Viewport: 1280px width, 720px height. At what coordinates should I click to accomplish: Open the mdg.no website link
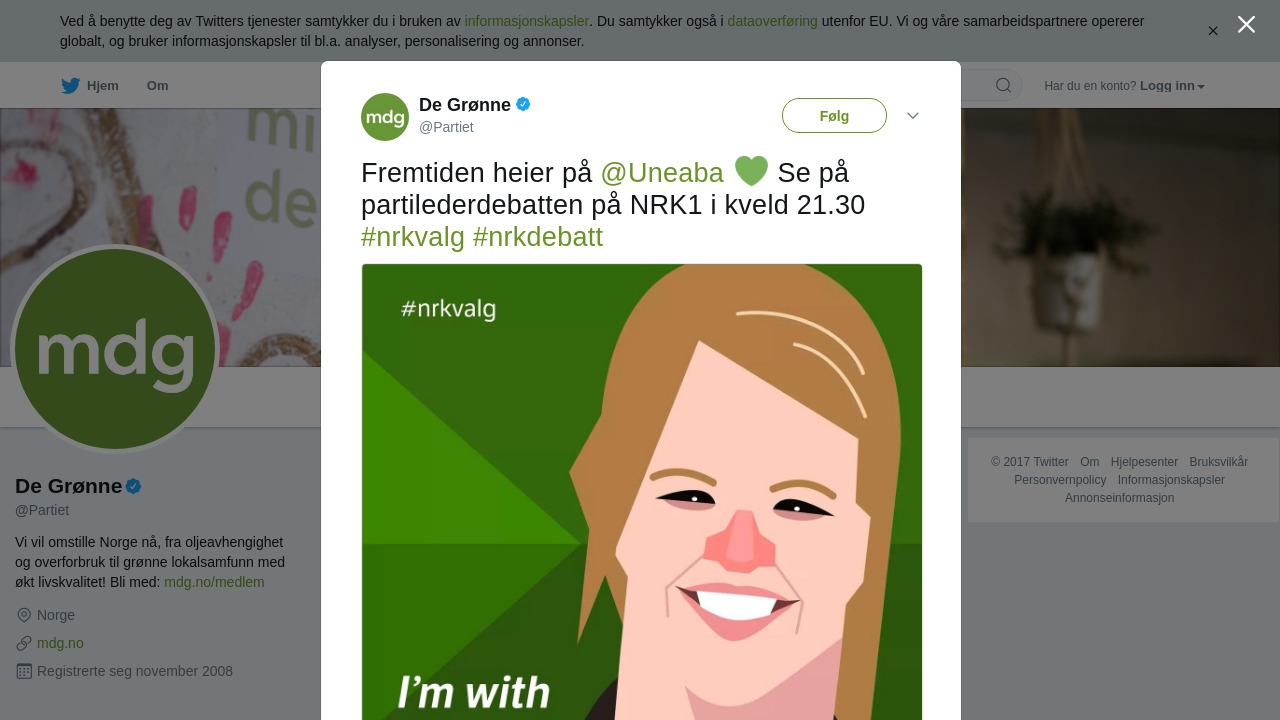pos(60,643)
